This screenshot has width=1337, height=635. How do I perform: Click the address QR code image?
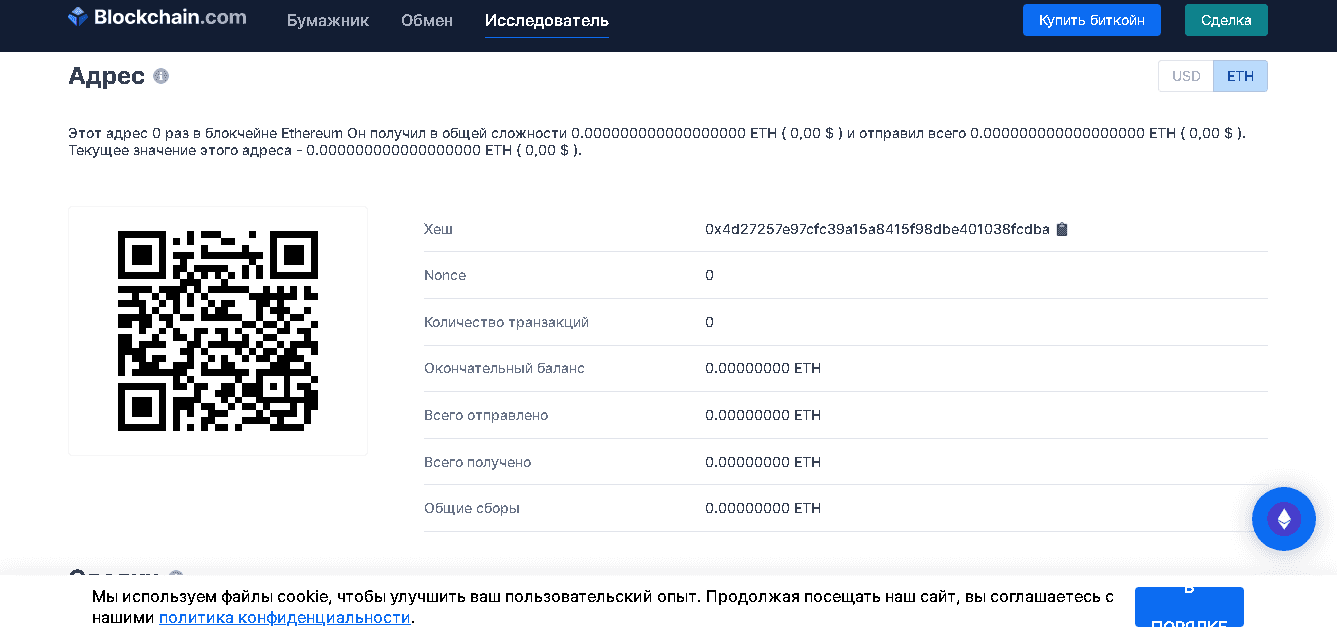tap(218, 331)
